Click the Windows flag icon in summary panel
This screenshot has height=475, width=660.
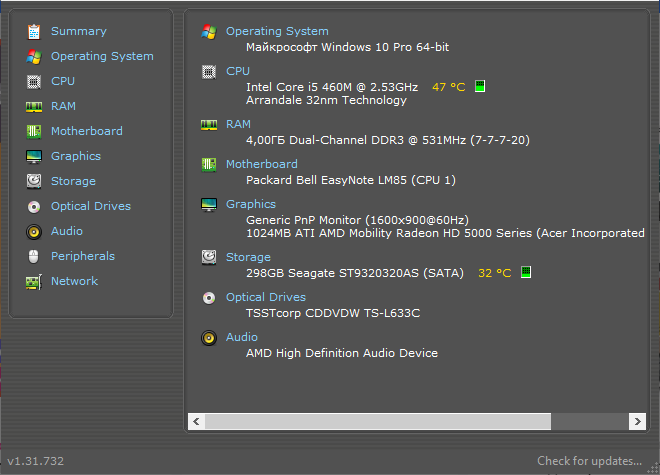tap(209, 32)
